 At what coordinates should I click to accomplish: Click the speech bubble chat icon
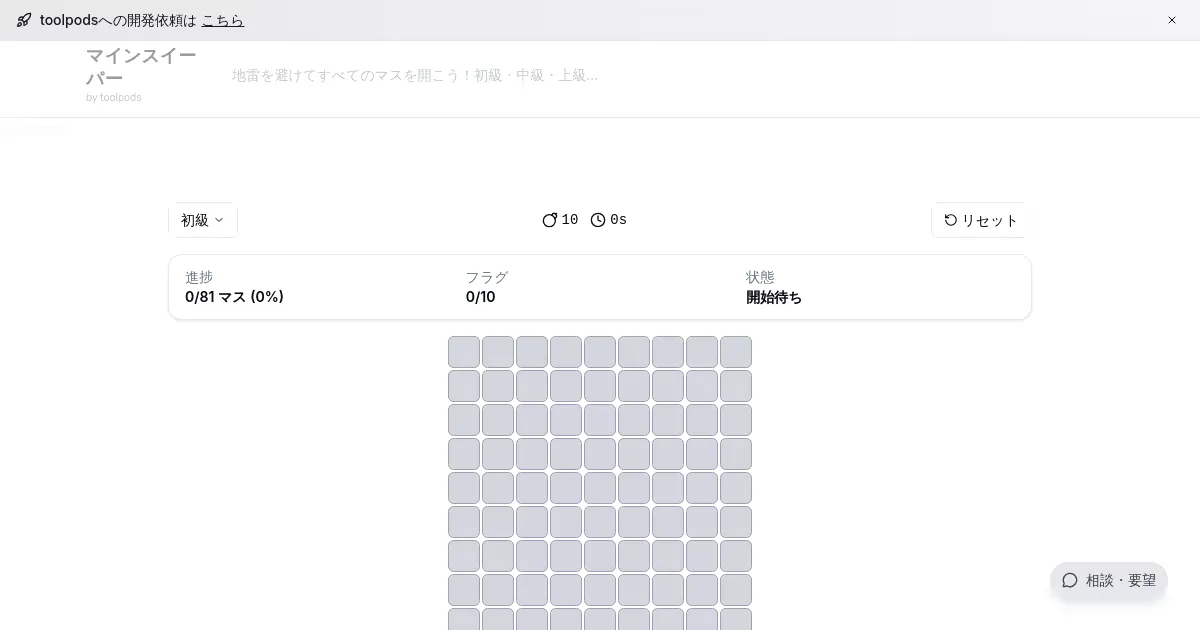point(1070,580)
